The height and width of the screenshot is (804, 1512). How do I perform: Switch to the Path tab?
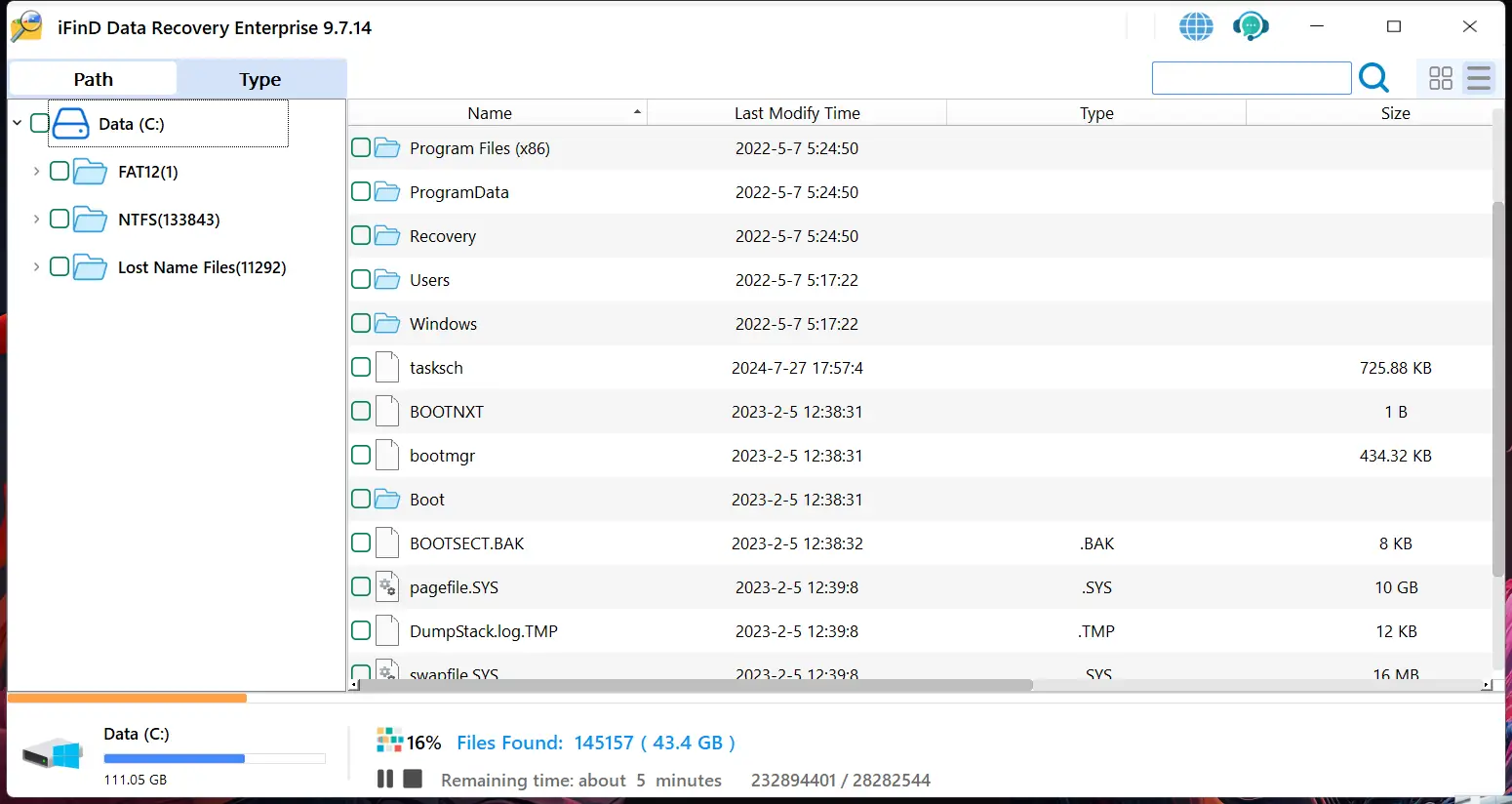point(93,79)
